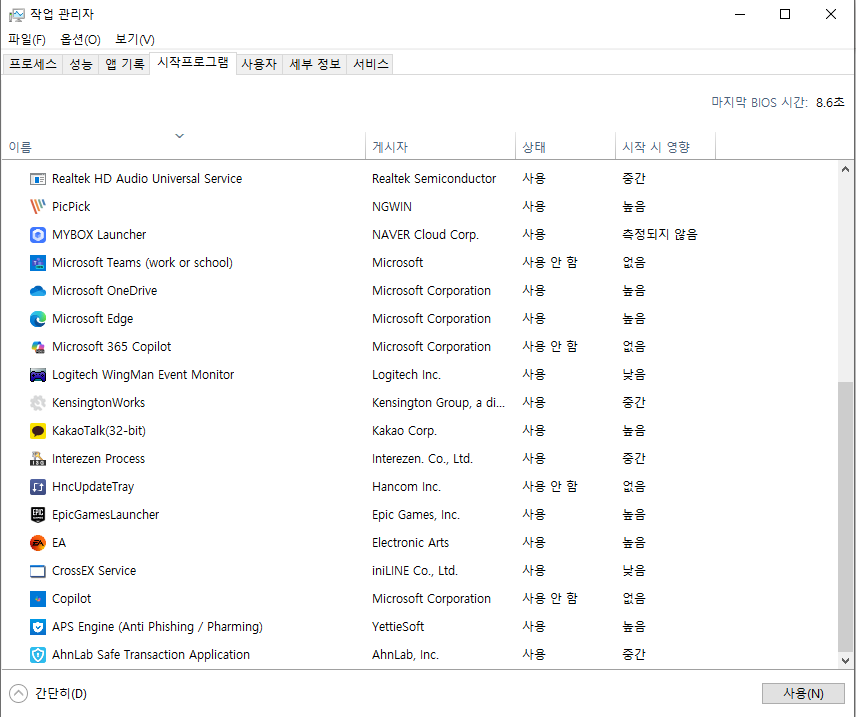Select the PicPick app icon
The height and width of the screenshot is (717, 856).
(38, 206)
